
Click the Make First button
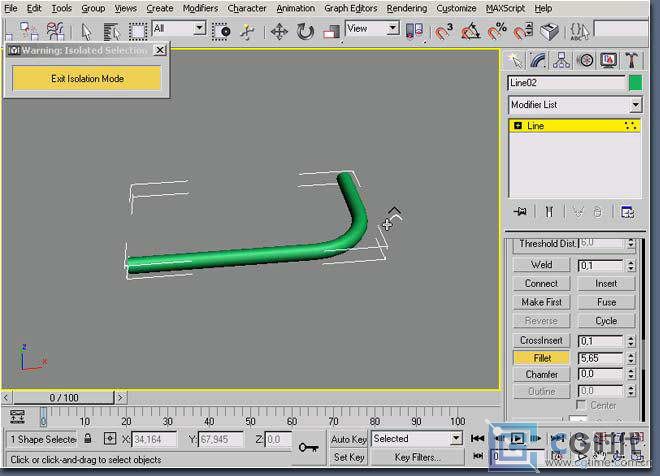[541, 302]
